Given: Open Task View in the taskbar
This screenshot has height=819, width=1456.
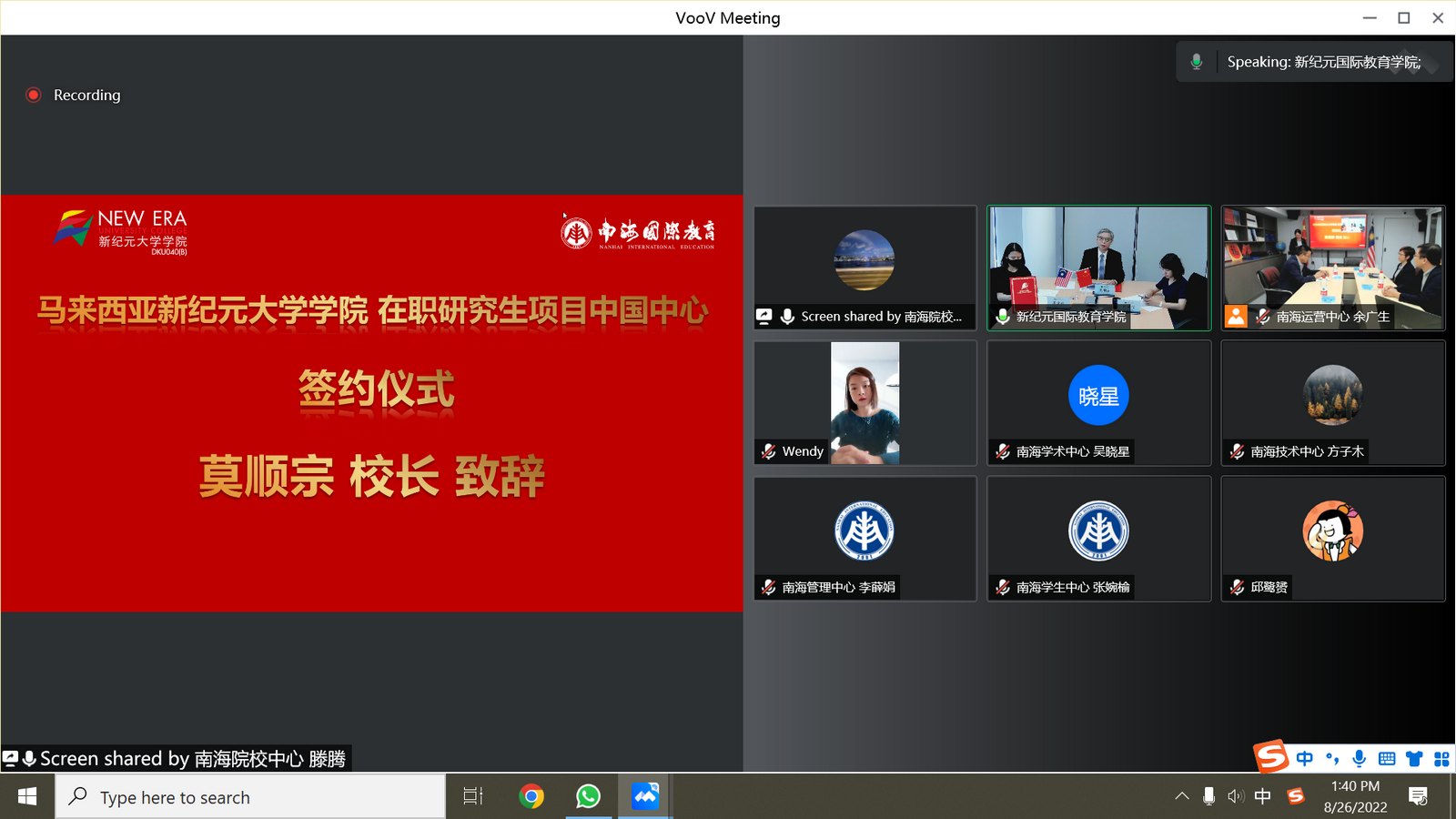Looking at the screenshot, I should coord(473,796).
